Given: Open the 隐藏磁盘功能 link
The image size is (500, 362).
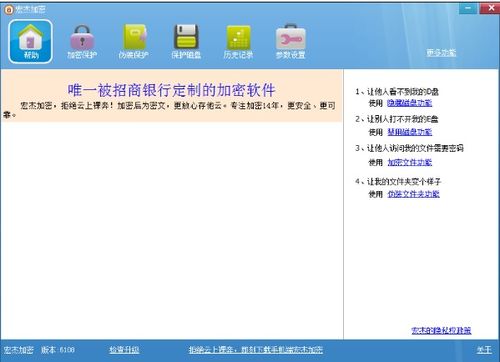Looking at the screenshot, I should [x=410, y=103].
